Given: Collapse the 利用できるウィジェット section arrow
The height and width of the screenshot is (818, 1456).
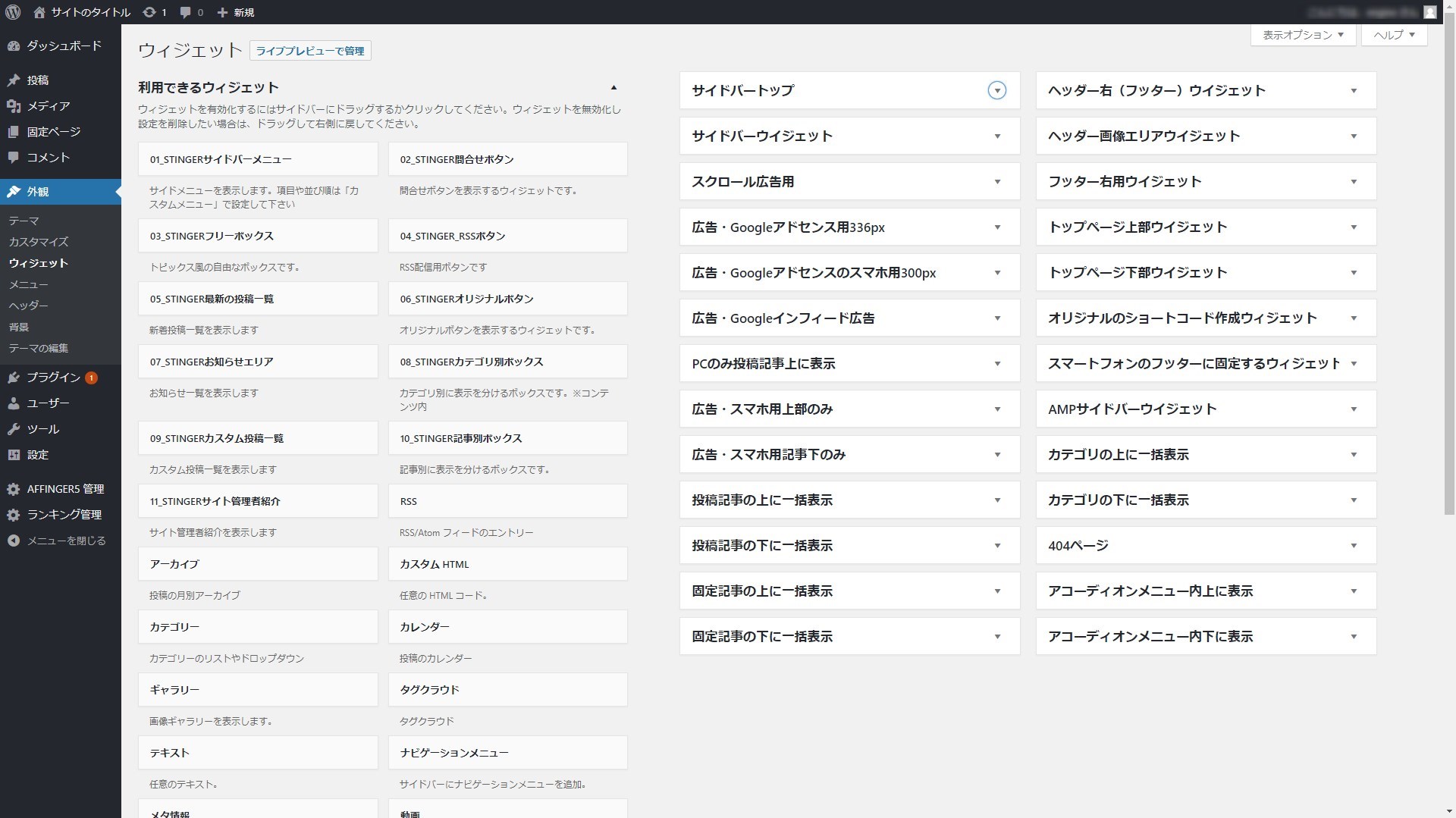Looking at the screenshot, I should (x=614, y=88).
